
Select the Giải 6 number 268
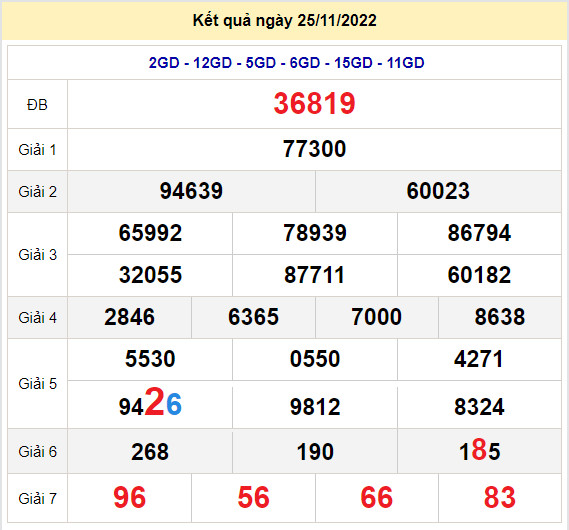click(150, 452)
